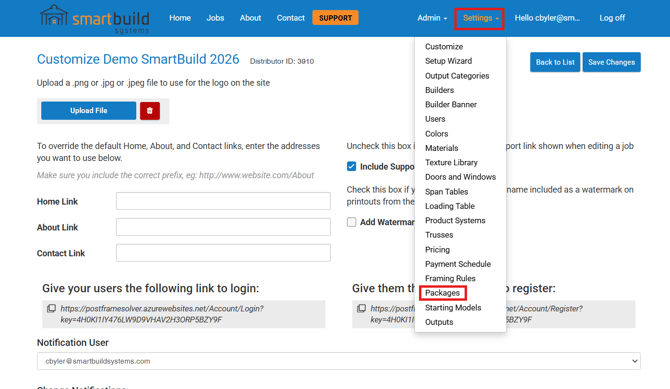The image size is (670, 389).
Task: Select Doors and Windows menu item
Action: click(461, 177)
